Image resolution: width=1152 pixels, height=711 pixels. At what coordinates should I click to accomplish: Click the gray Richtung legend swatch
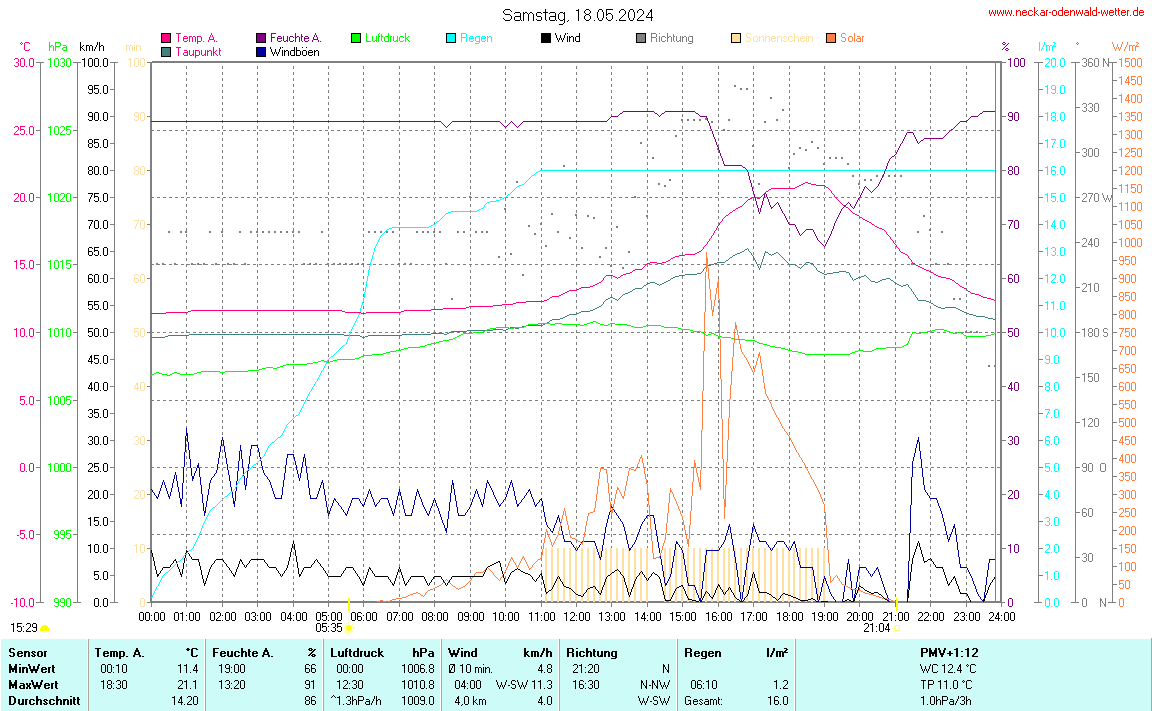pyautogui.click(x=641, y=38)
